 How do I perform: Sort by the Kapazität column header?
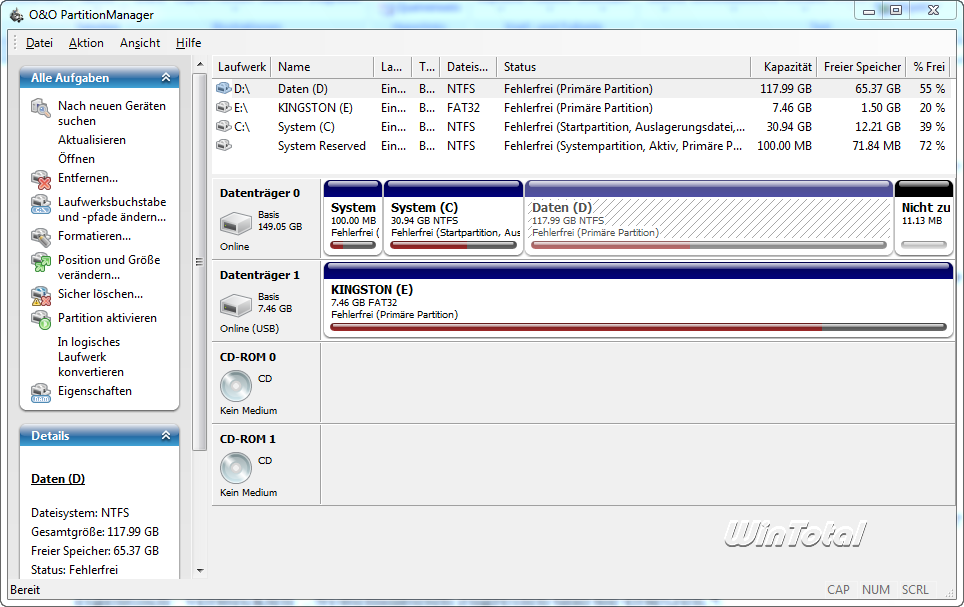pos(784,67)
